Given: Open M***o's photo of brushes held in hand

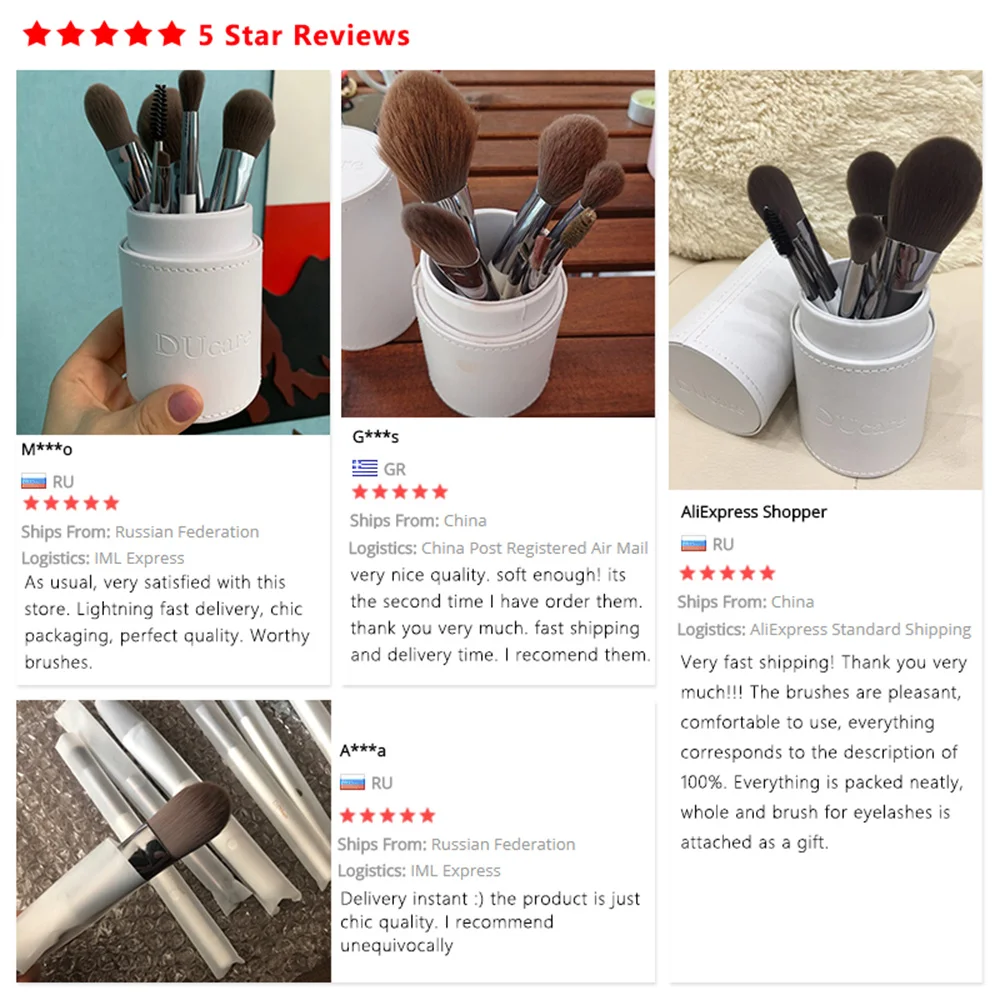Looking at the screenshot, I should pyautogui.click(x=173, y=253).
